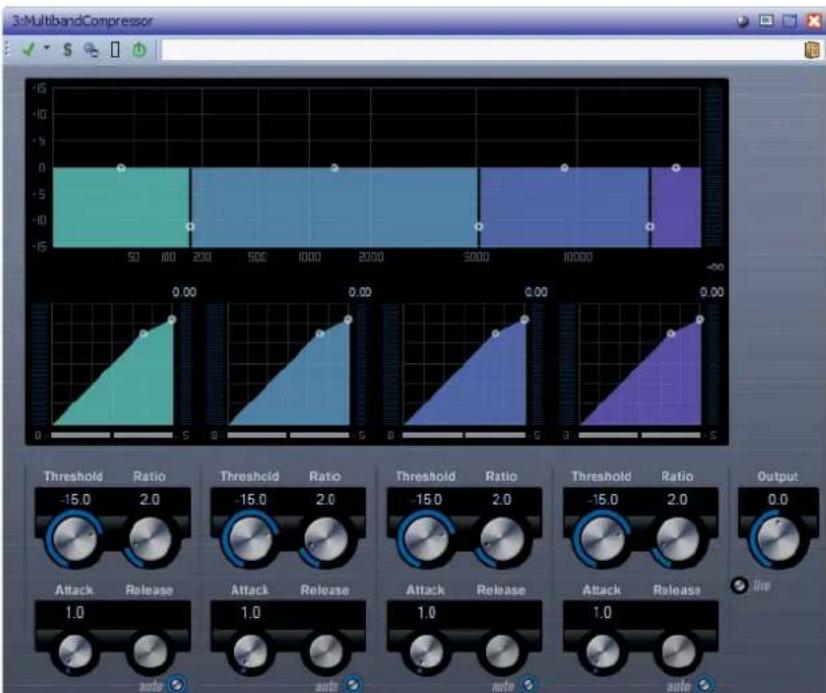Viewport: 826px width, 693px height.
Task: Click the round globe icon in title bar
Action: (x=743, y=22)
